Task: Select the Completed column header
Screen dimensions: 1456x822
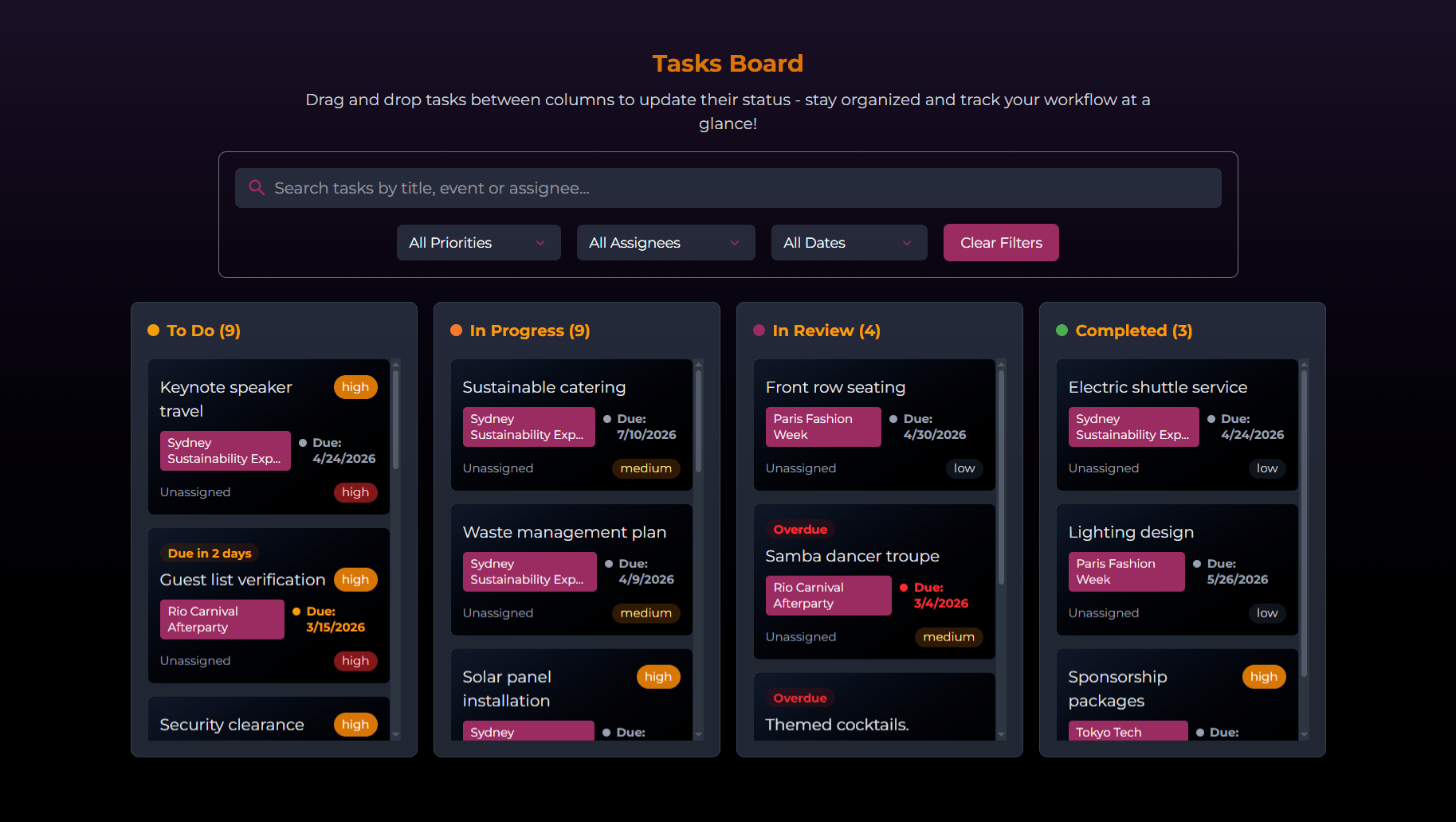Action: click(1133, 330)
